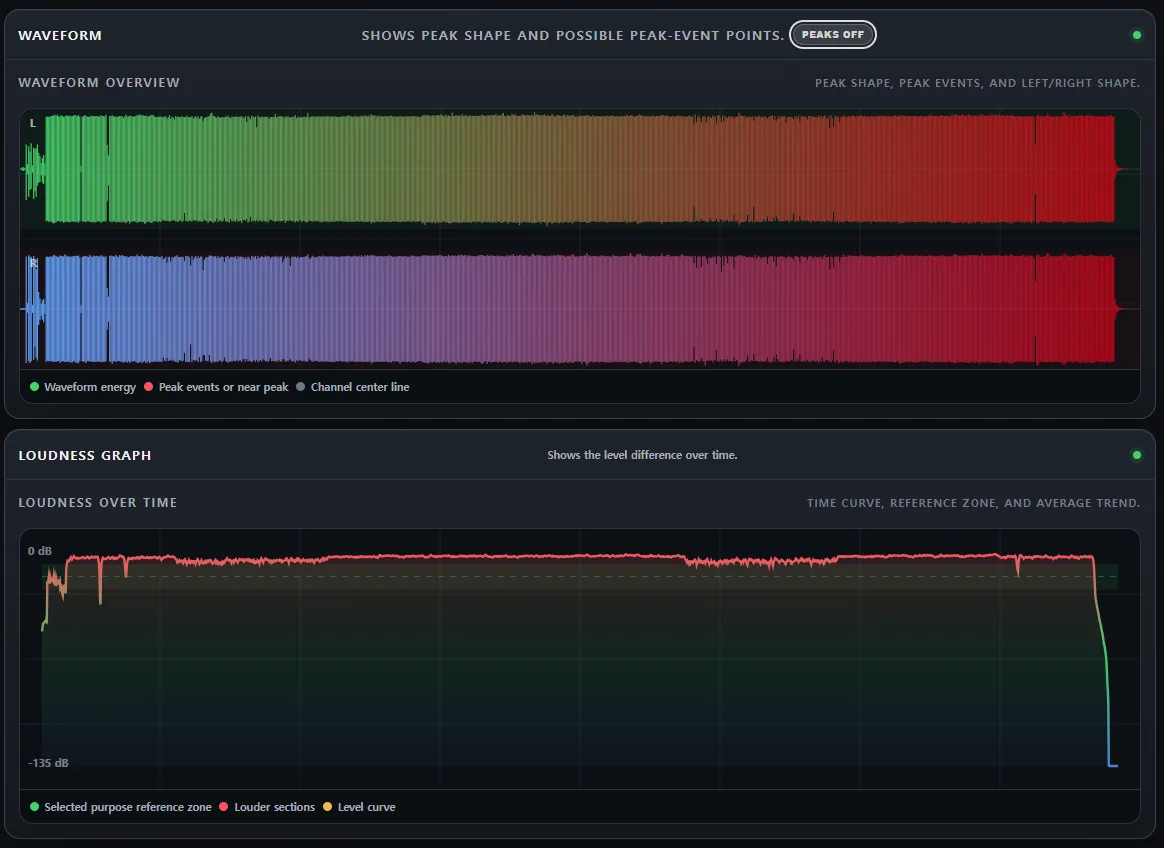The width and height of the screenshot is (1164, 848).
Task: Click 'Shows peak shape and possible peak-event points.' text
Action: (572, 36)
